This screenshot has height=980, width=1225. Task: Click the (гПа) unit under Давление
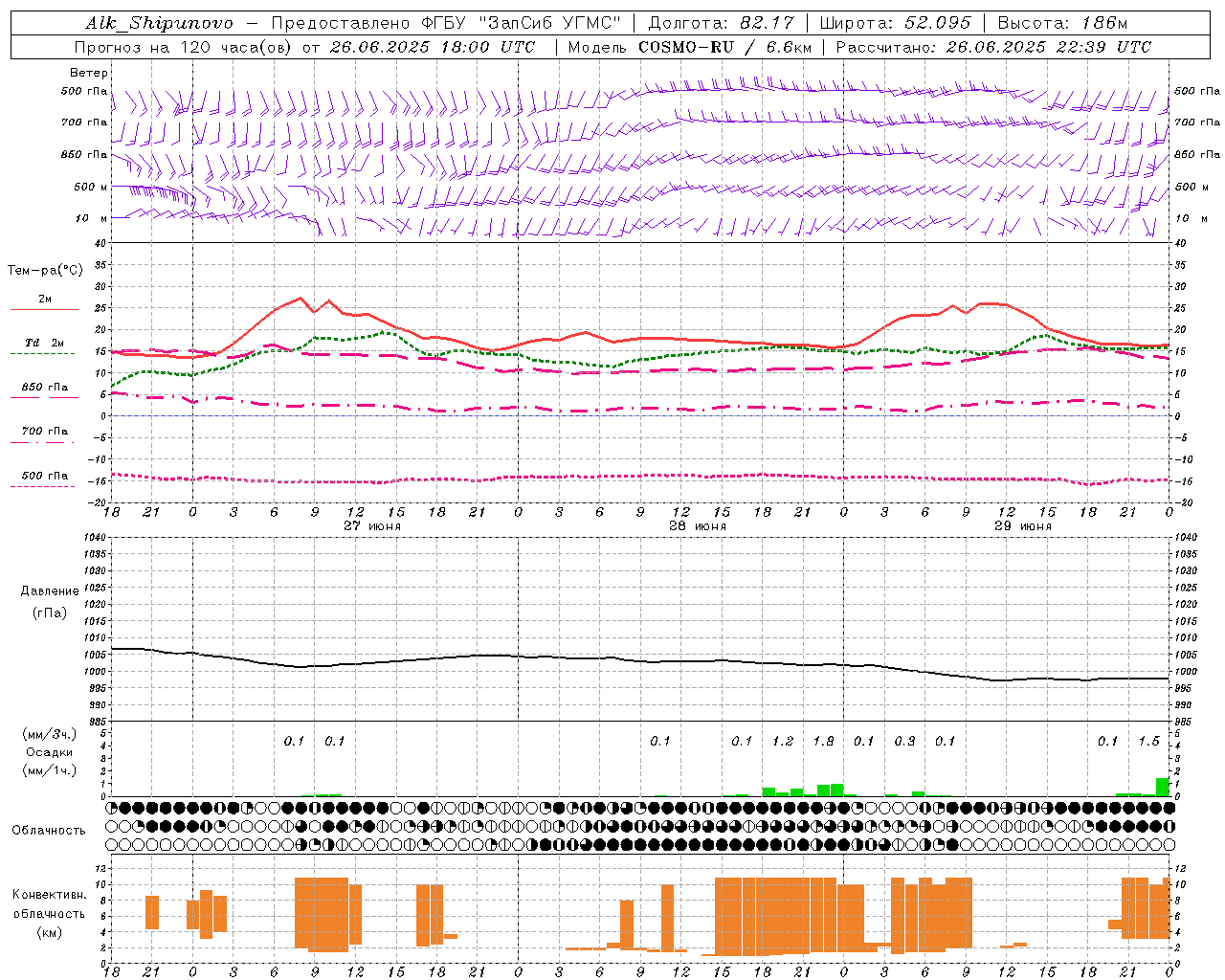click(x=50, y=612)
